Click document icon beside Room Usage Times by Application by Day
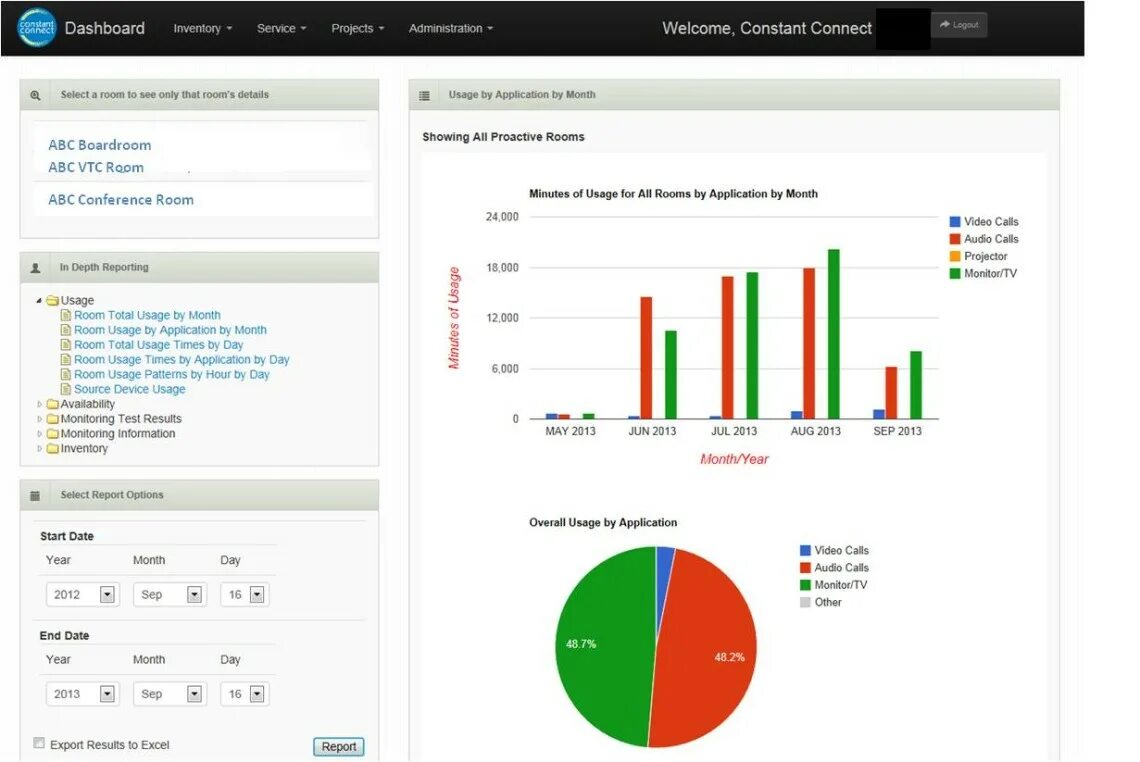 (x=65, y=360)
